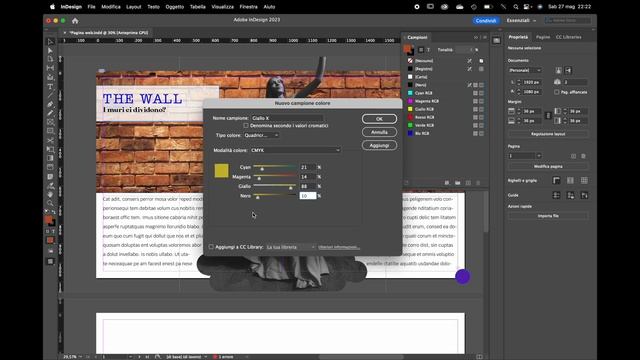Click the Page Orientation portrait icon
640x360 pixels.
[x=558, y=70]
